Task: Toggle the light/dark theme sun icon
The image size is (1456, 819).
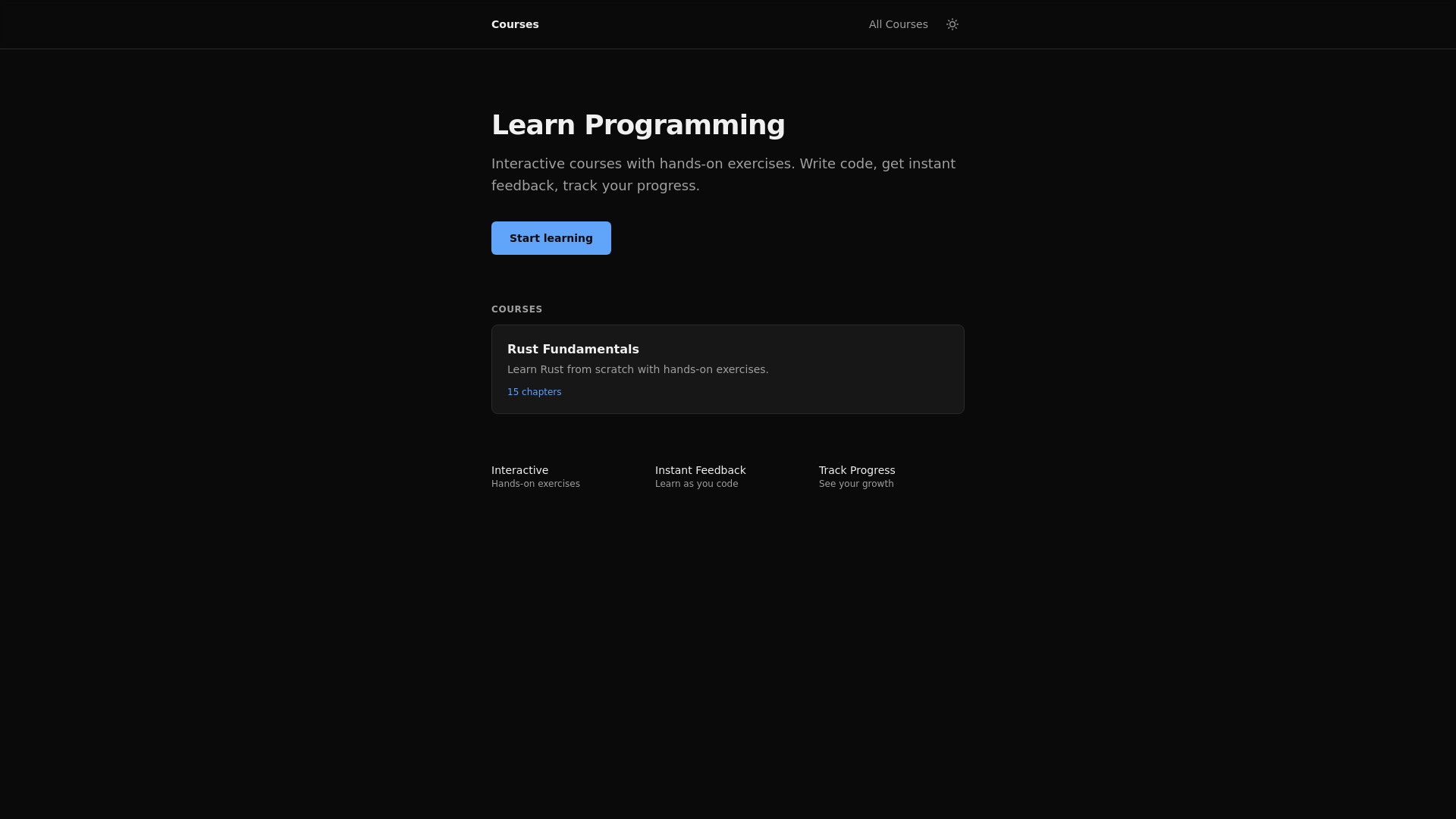Action: [x=952, y=24]
